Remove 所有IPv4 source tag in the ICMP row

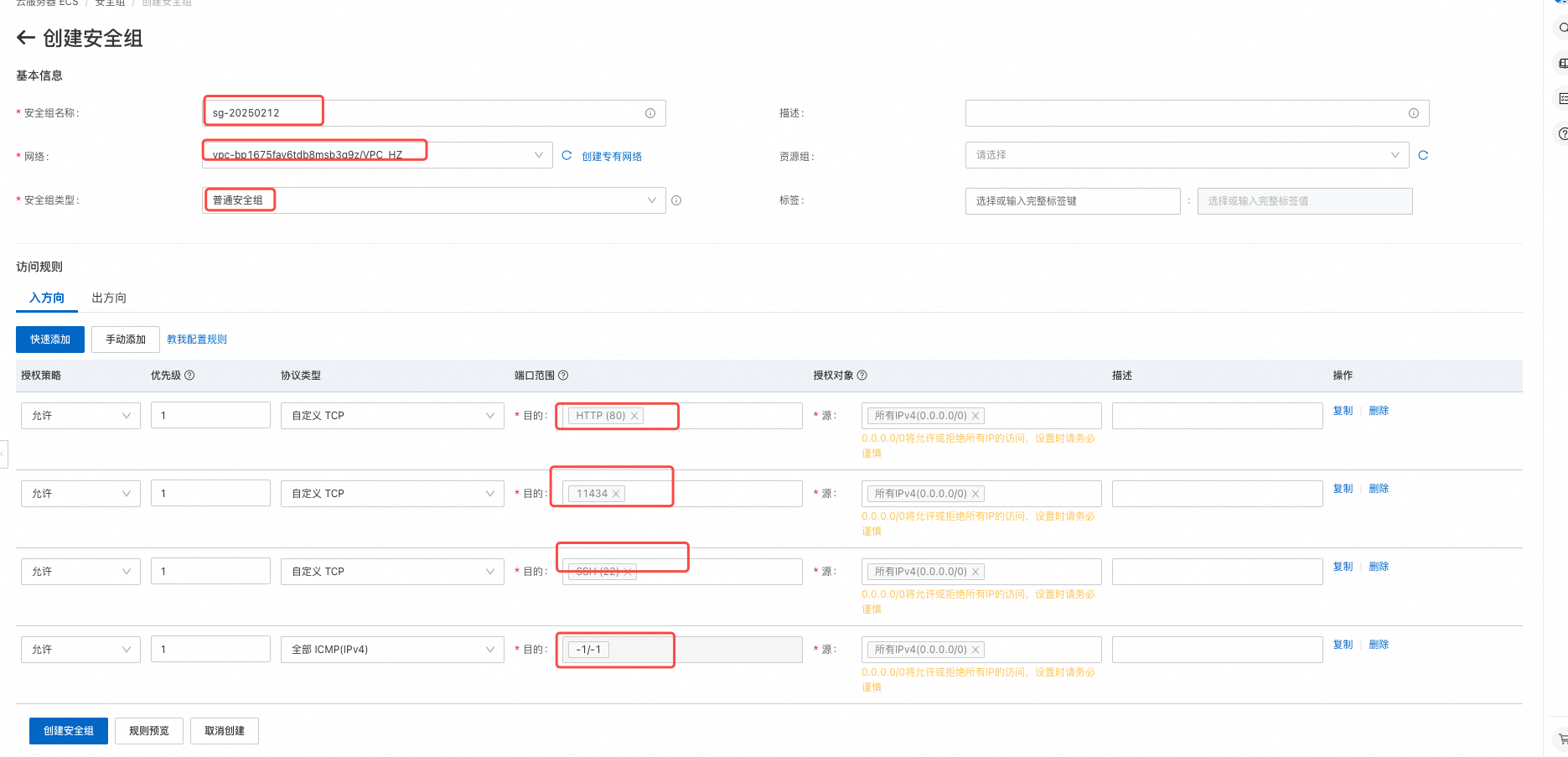point(975,650)
